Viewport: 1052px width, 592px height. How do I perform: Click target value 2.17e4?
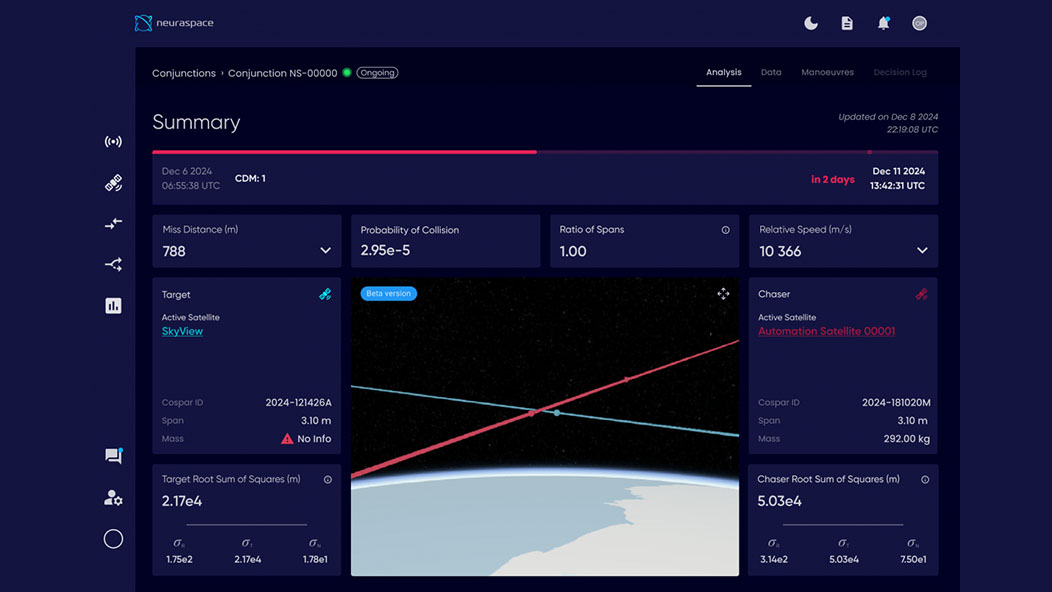[182, 501]
